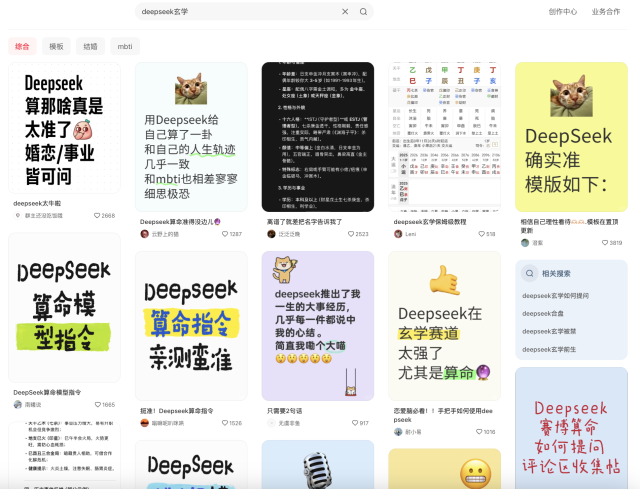640x489 pixels.
Task: Open blue thumbnail 'Deepseek赛博算命如何提问'
Action: 571,428
